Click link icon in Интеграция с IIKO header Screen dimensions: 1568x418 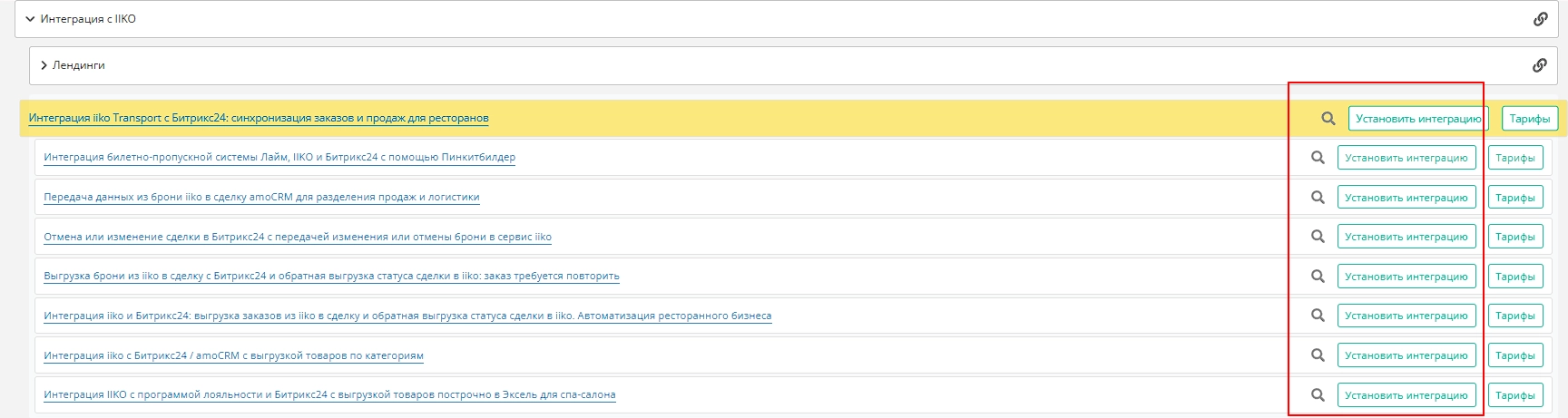click(1540, 19)
